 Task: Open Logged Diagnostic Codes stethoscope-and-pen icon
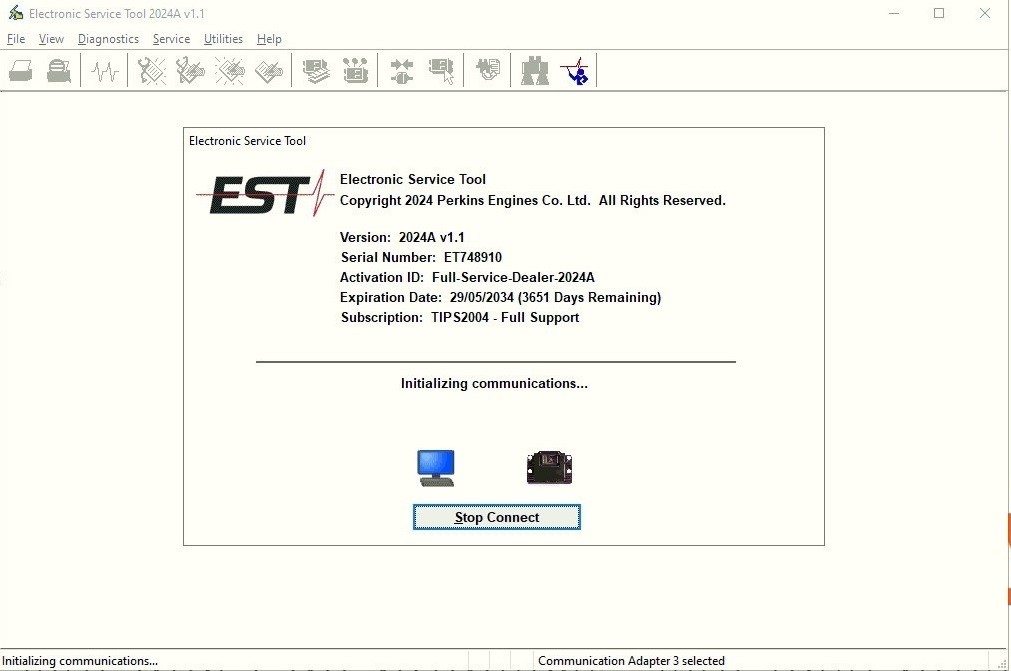[190, 70]
